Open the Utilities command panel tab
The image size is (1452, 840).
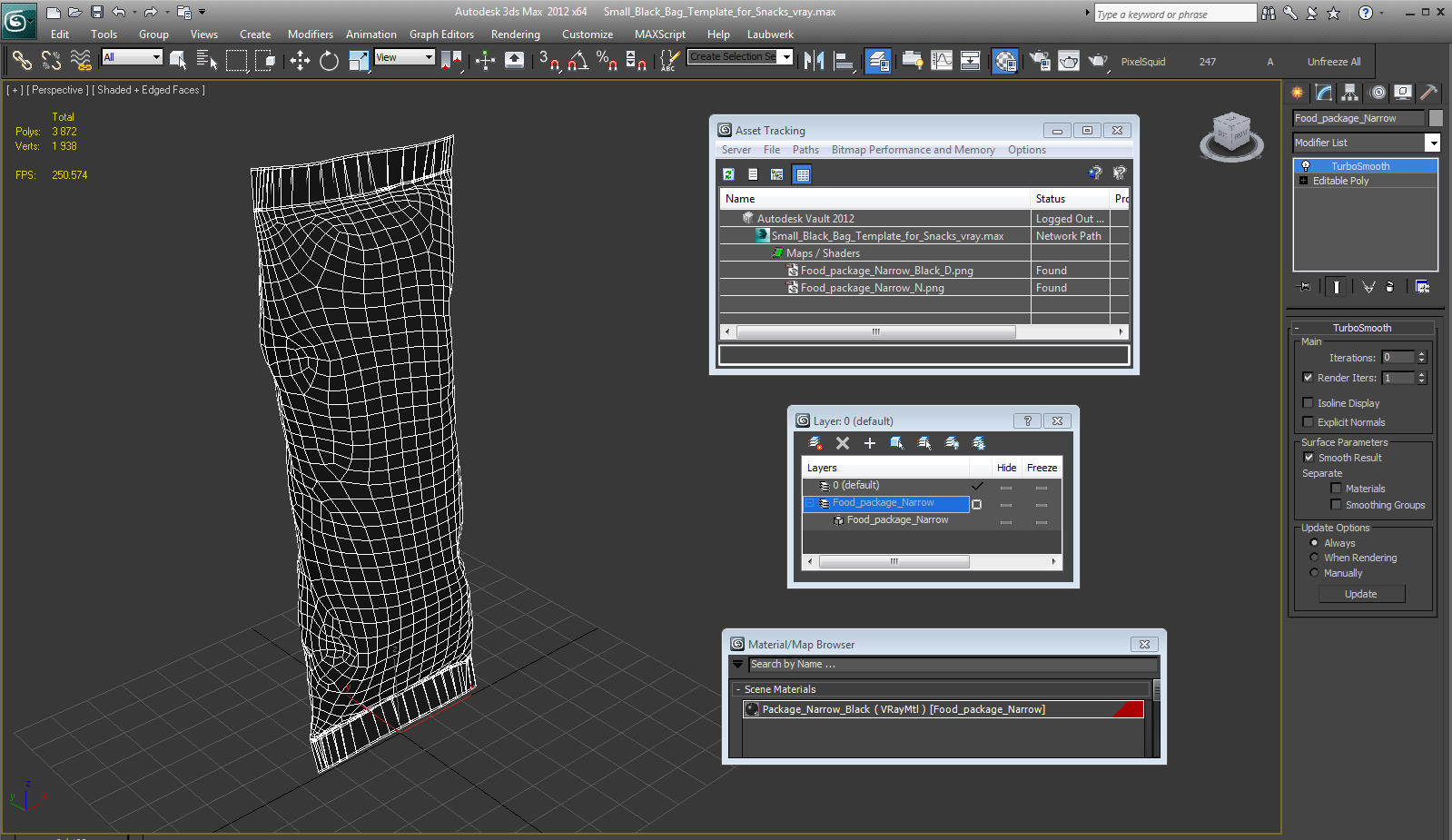(1428, 93)
